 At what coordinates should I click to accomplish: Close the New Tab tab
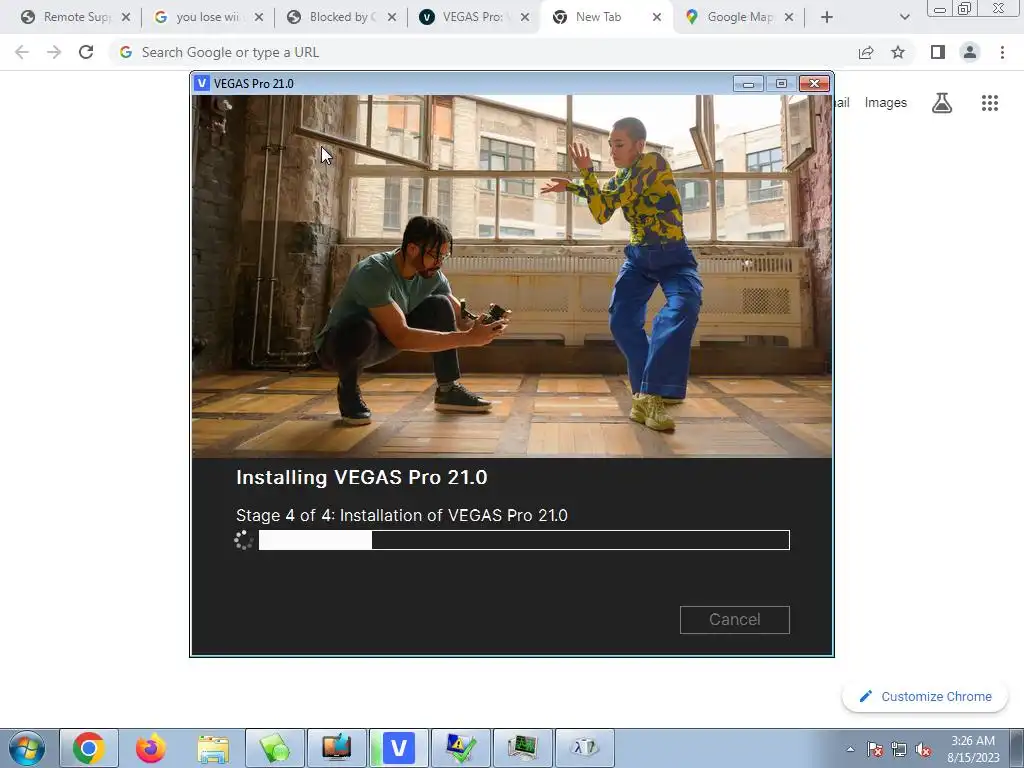point(657,18)
